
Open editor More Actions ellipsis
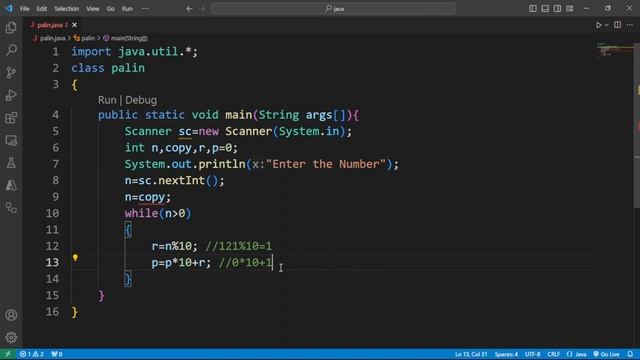[x=630, y=25]
